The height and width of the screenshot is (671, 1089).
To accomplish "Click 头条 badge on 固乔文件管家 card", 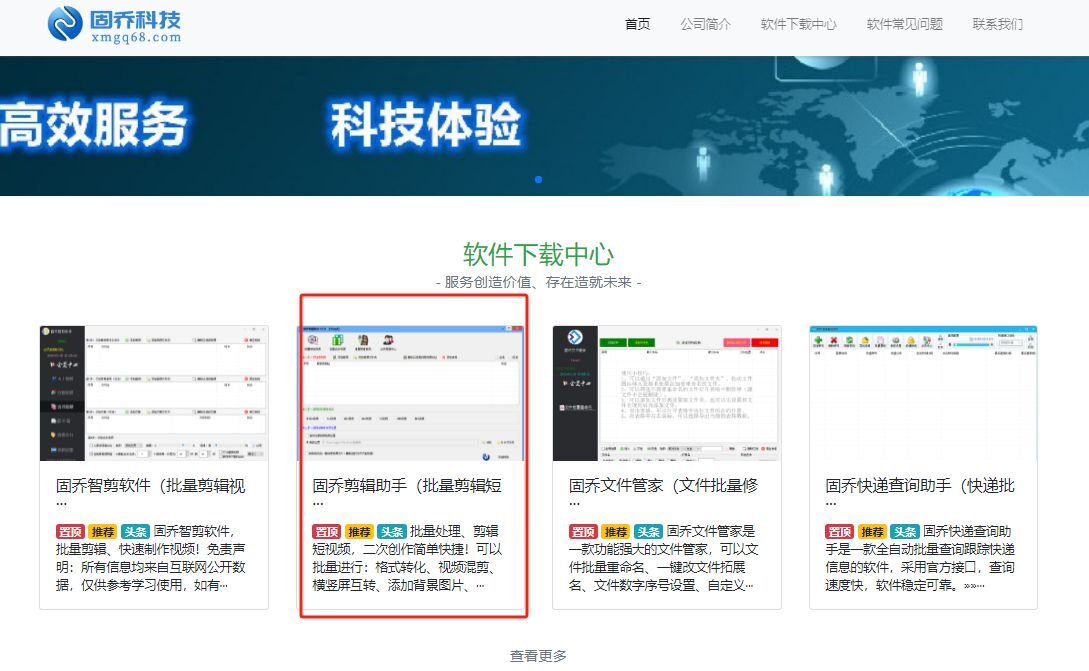I will (x=648, y=532).
